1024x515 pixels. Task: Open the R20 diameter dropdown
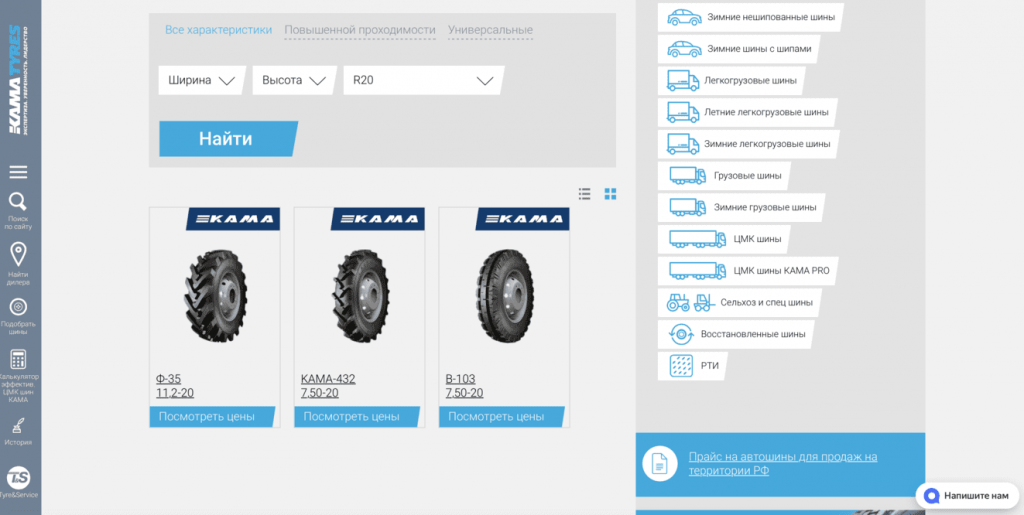(x=423, y=81)
